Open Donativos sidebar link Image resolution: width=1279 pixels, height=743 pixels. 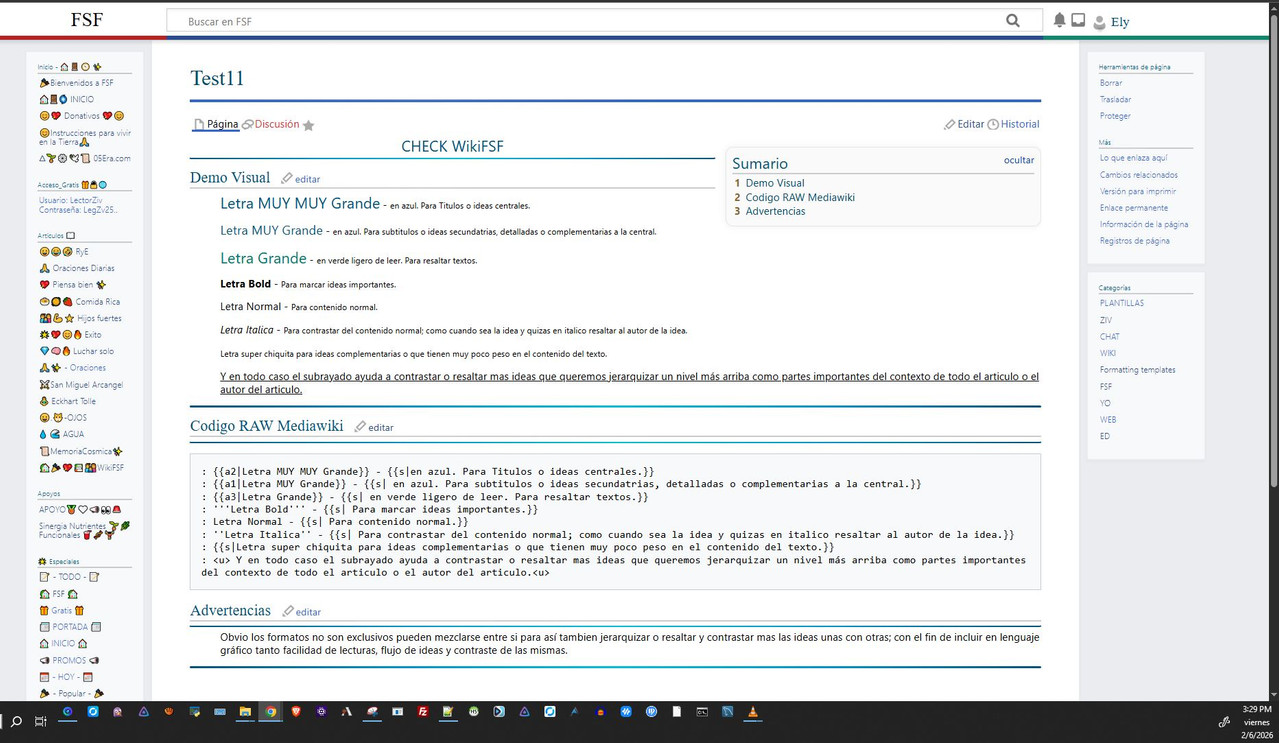(x=82, y=116)
